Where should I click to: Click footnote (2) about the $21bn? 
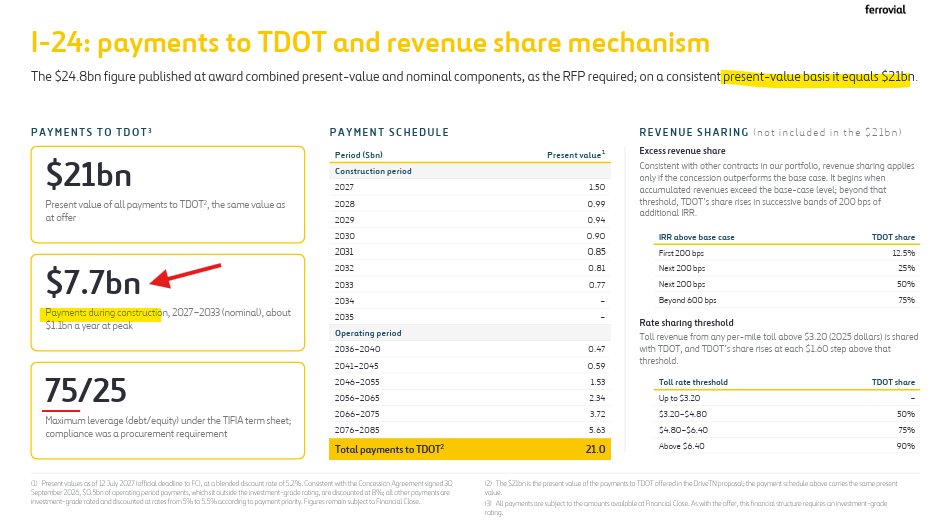(691, 487)
